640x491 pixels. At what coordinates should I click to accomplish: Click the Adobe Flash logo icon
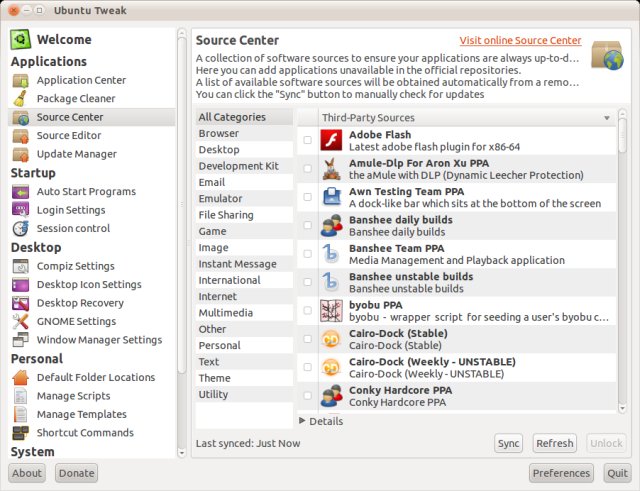click(331, 140)
